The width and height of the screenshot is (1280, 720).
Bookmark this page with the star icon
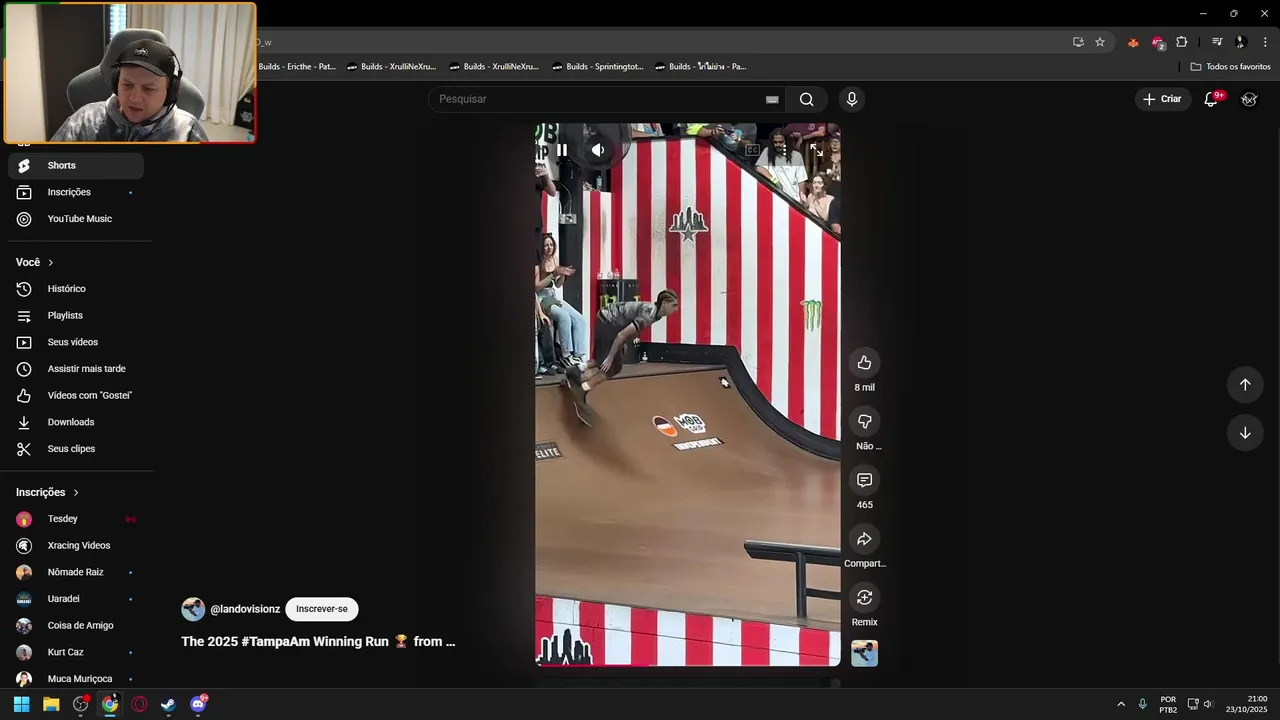(x=1100, y=42)
